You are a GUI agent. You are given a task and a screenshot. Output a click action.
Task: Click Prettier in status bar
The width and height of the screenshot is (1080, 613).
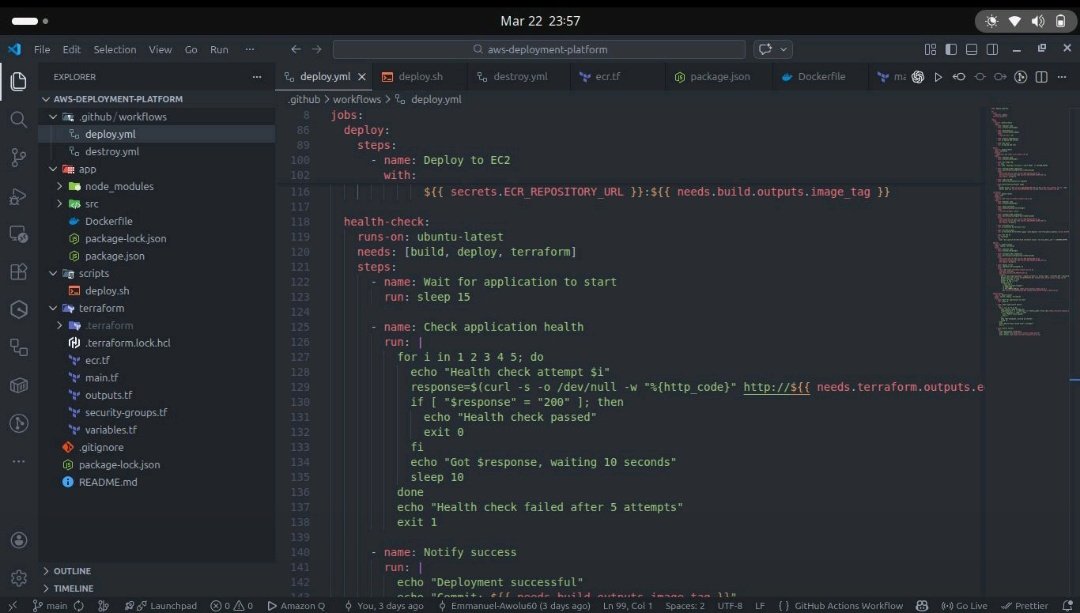1024,606
